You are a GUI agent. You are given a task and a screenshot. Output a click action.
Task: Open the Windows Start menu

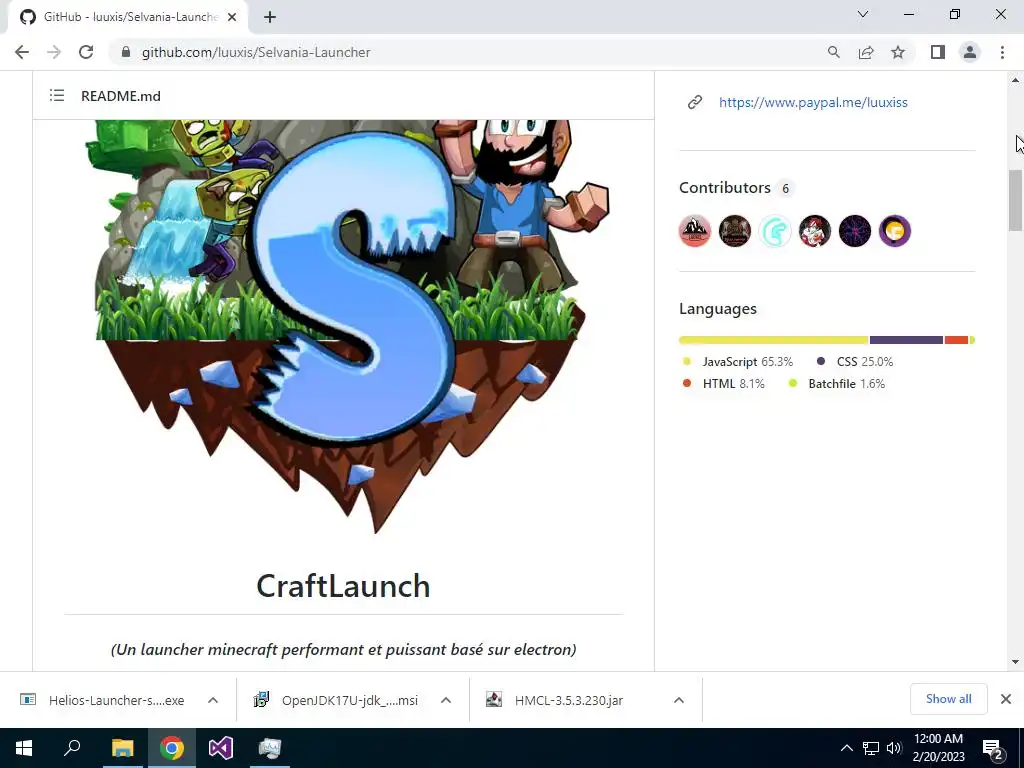(x=24, y=748)
